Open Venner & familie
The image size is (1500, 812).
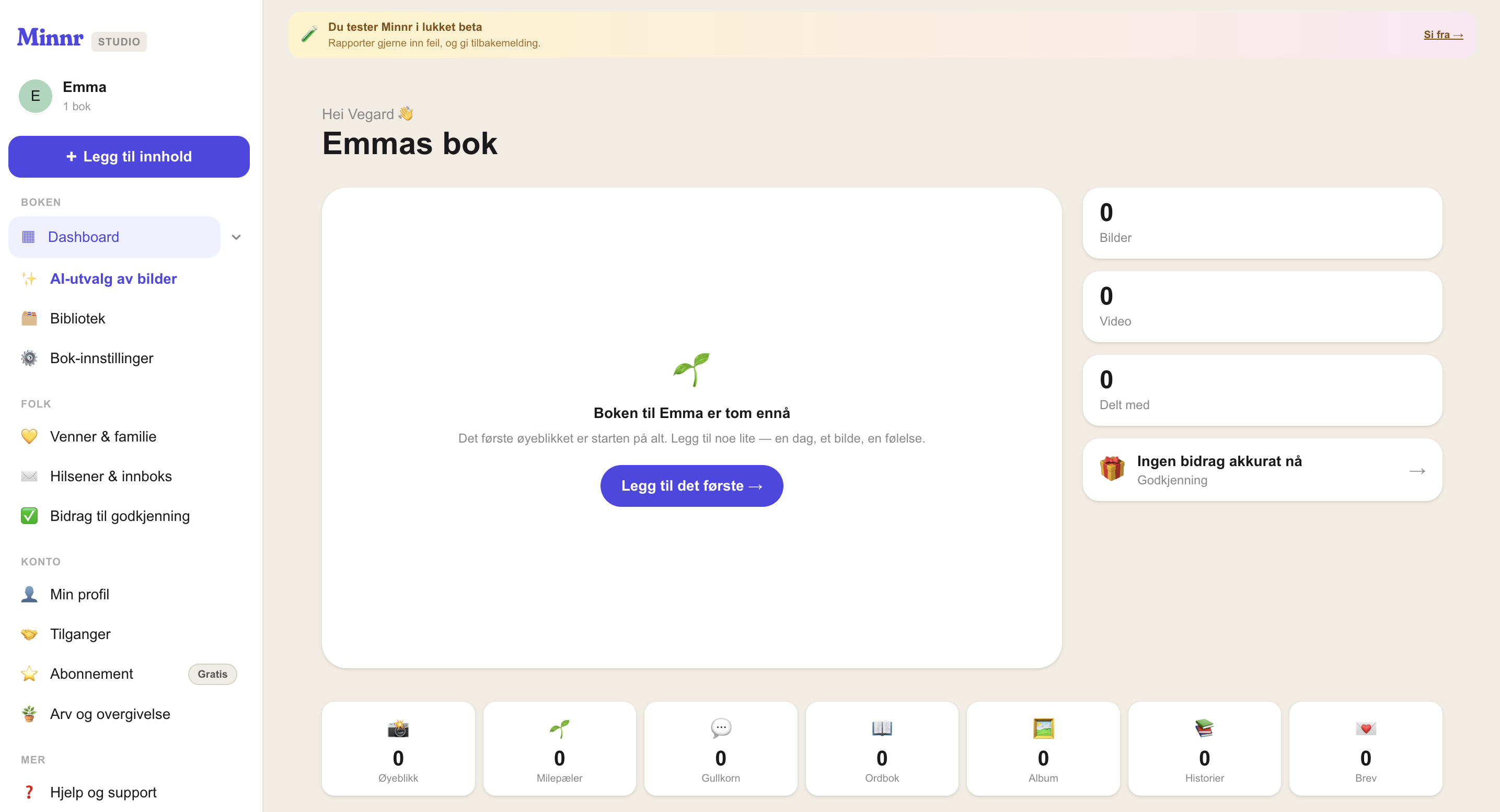tap(129, 436)
